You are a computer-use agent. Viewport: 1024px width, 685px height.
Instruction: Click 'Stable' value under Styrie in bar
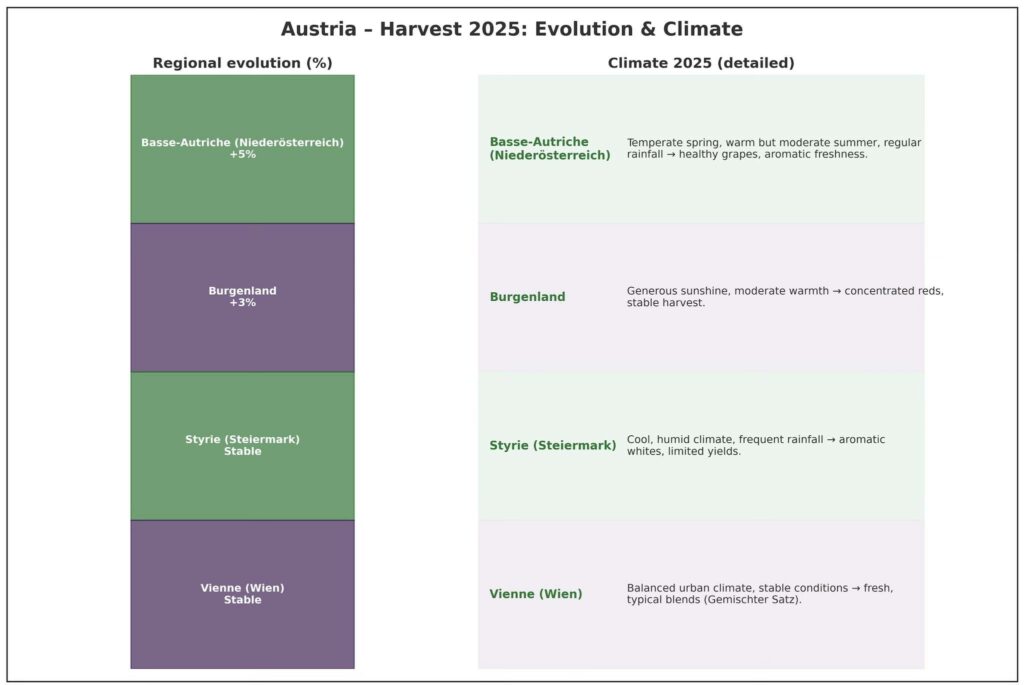click(242, 452)
